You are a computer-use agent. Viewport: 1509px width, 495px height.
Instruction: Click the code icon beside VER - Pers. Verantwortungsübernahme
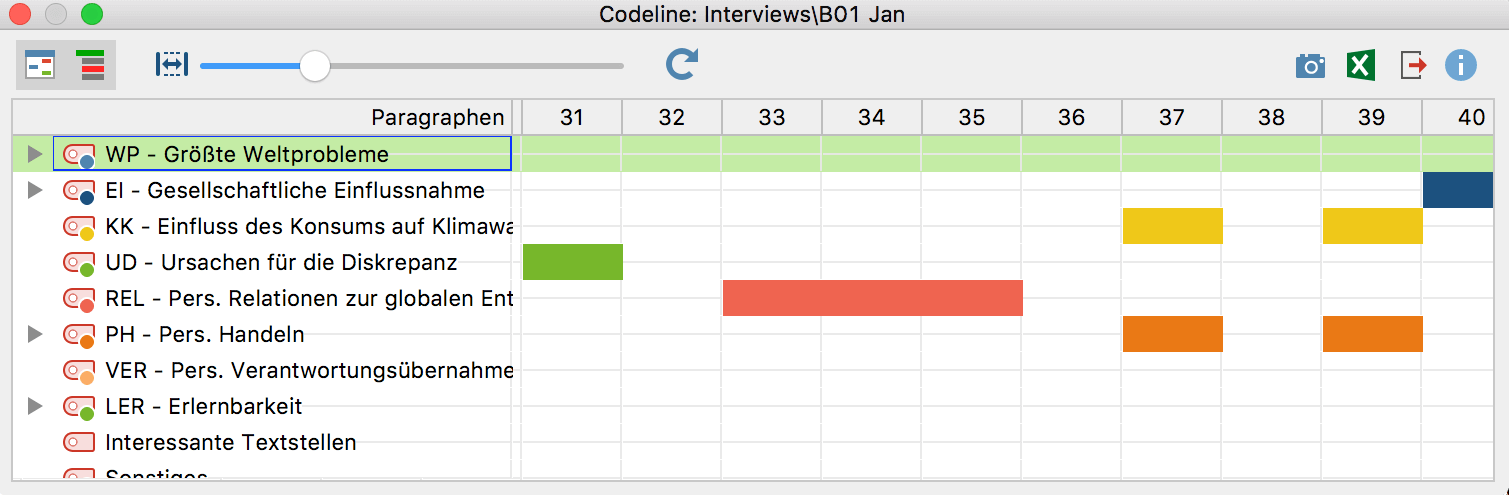coord(79,371)
